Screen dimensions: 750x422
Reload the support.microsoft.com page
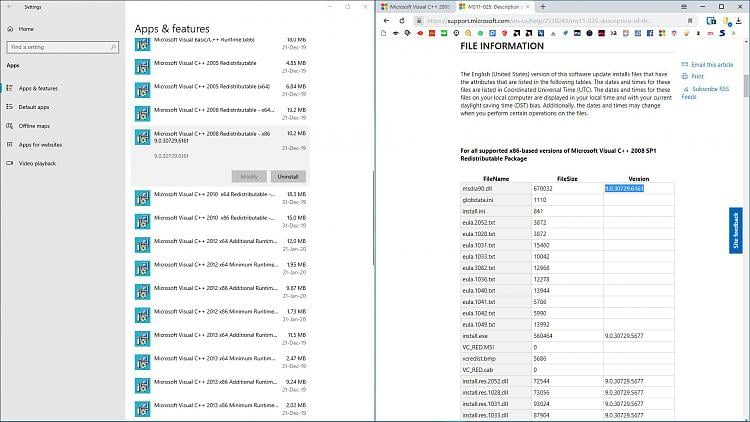pyautogui.click(x=402, y=21)
